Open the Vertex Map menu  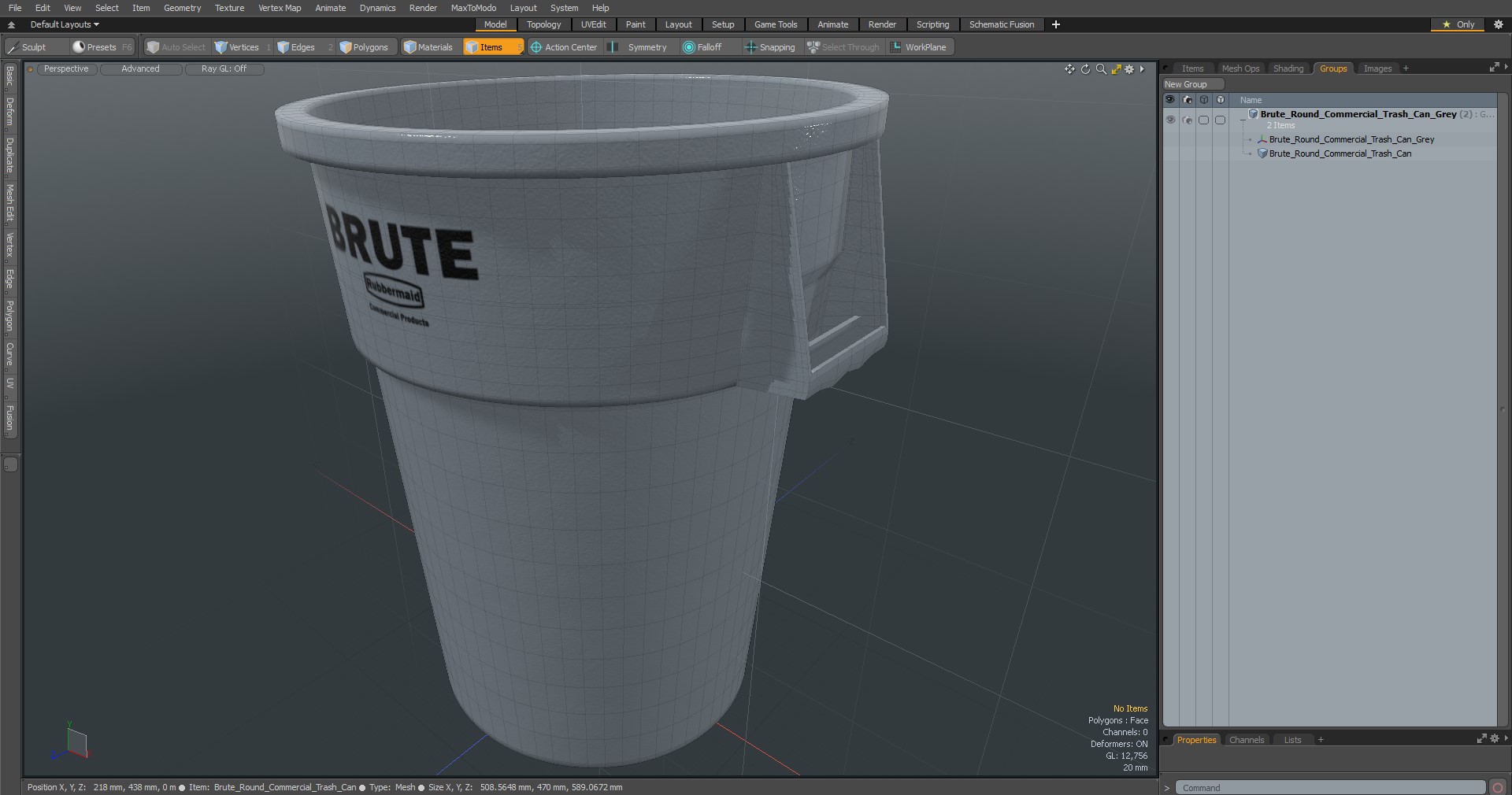click(280, 8)
